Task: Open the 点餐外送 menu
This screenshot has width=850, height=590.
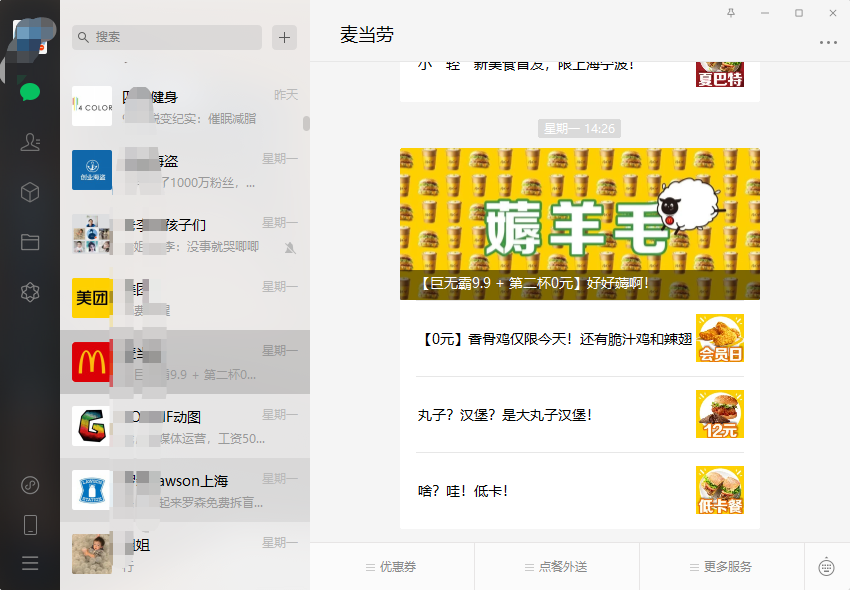Action: pyautogui.click(x=557, y=567)
